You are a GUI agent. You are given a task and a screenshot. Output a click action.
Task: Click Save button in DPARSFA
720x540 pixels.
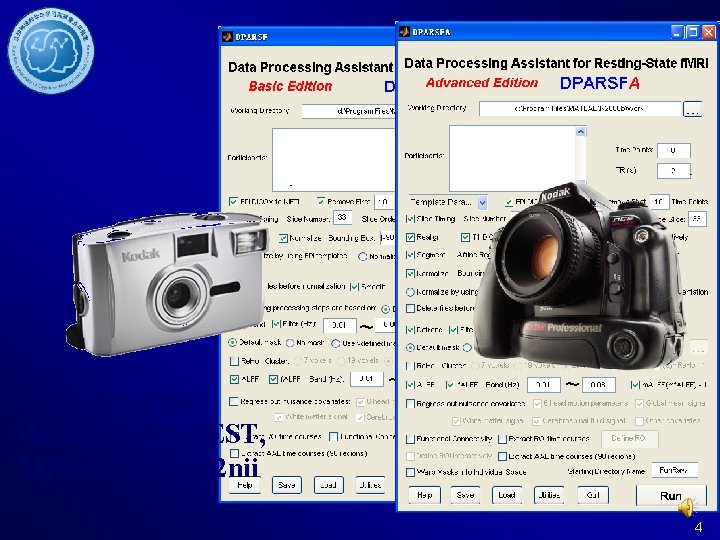[465, 495]
